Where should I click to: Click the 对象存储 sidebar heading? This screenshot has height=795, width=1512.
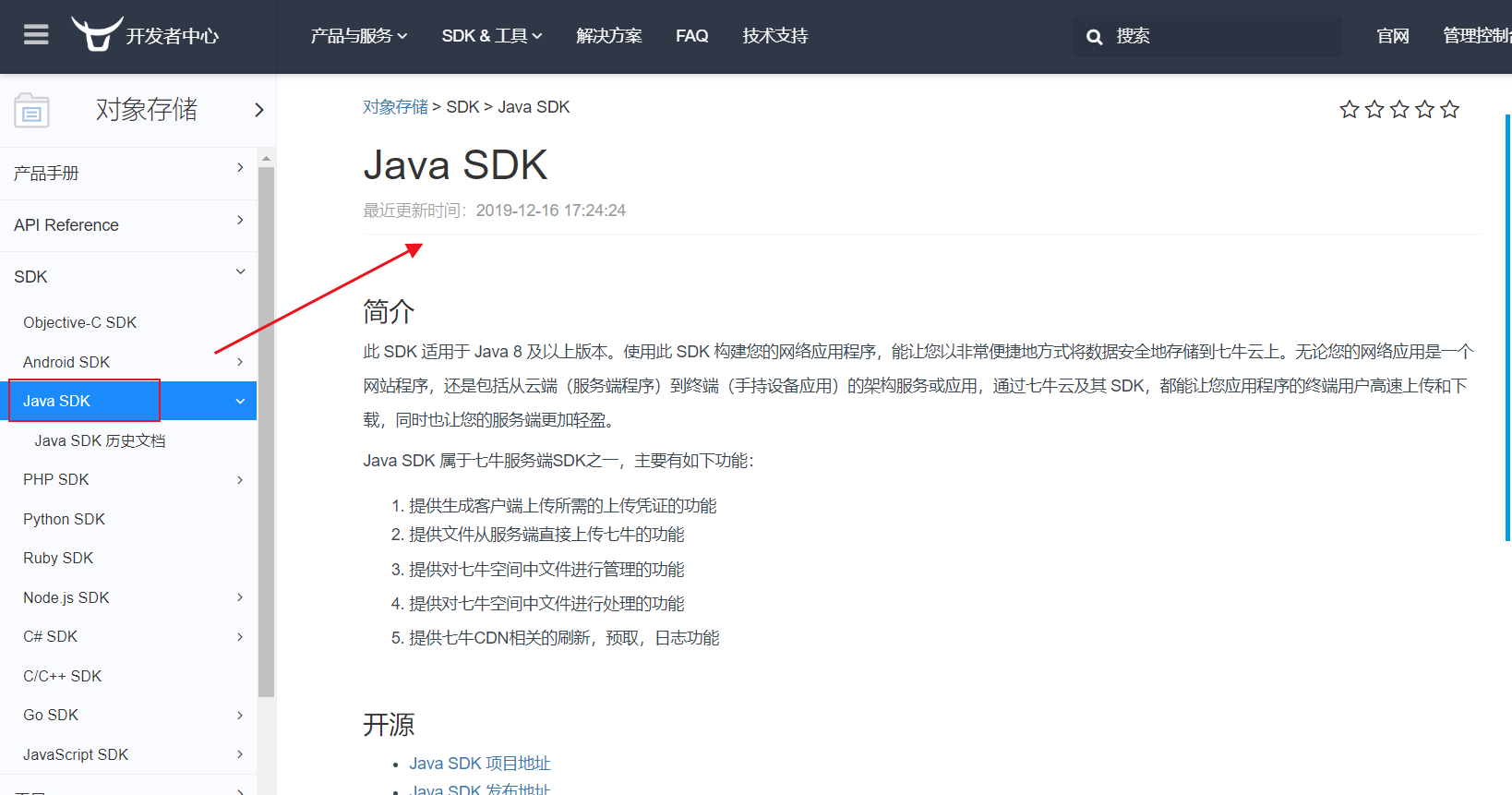pos(147,110)
